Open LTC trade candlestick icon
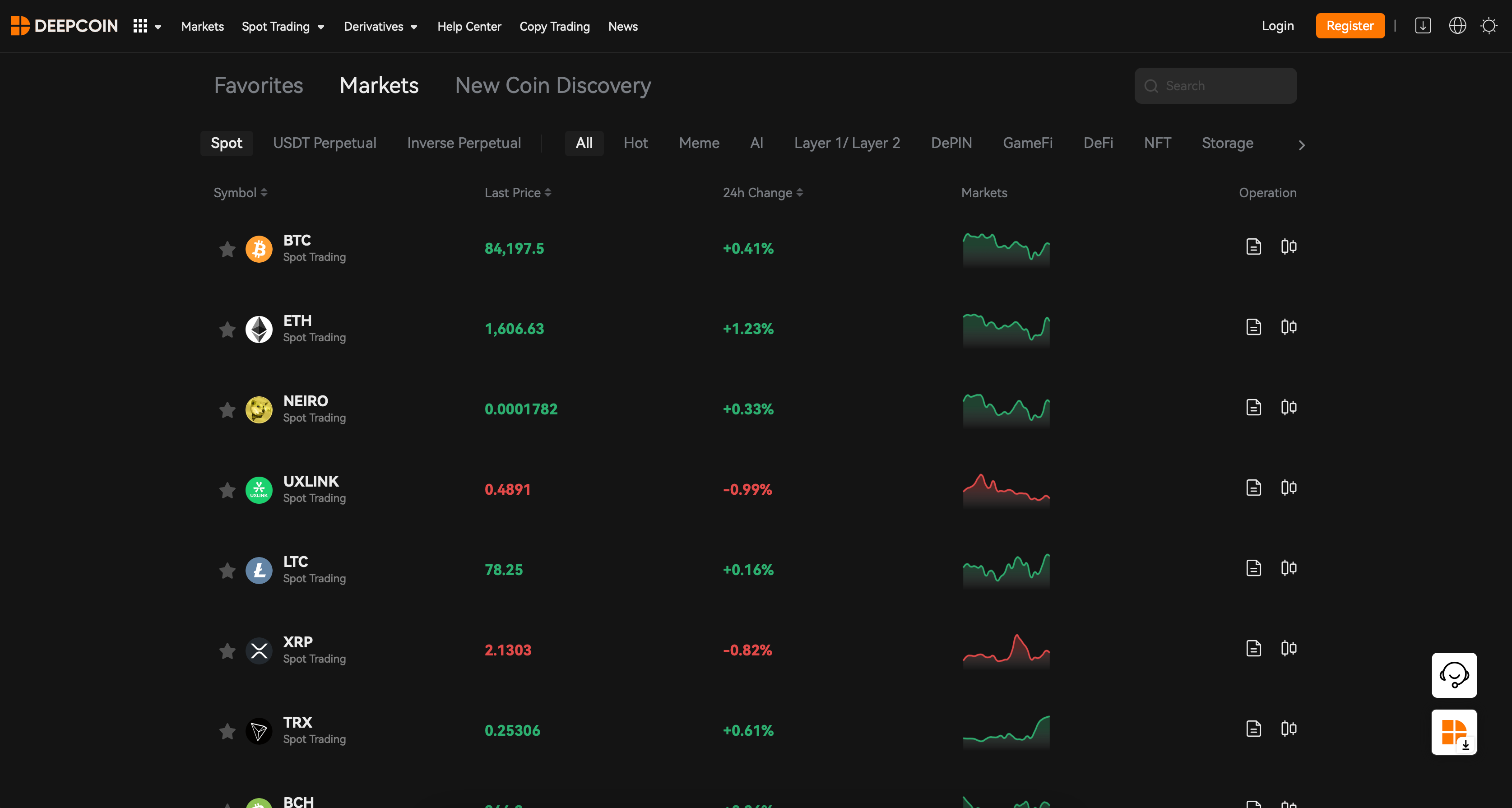This screenshot has width=1512, height=808. point(1289,568)
